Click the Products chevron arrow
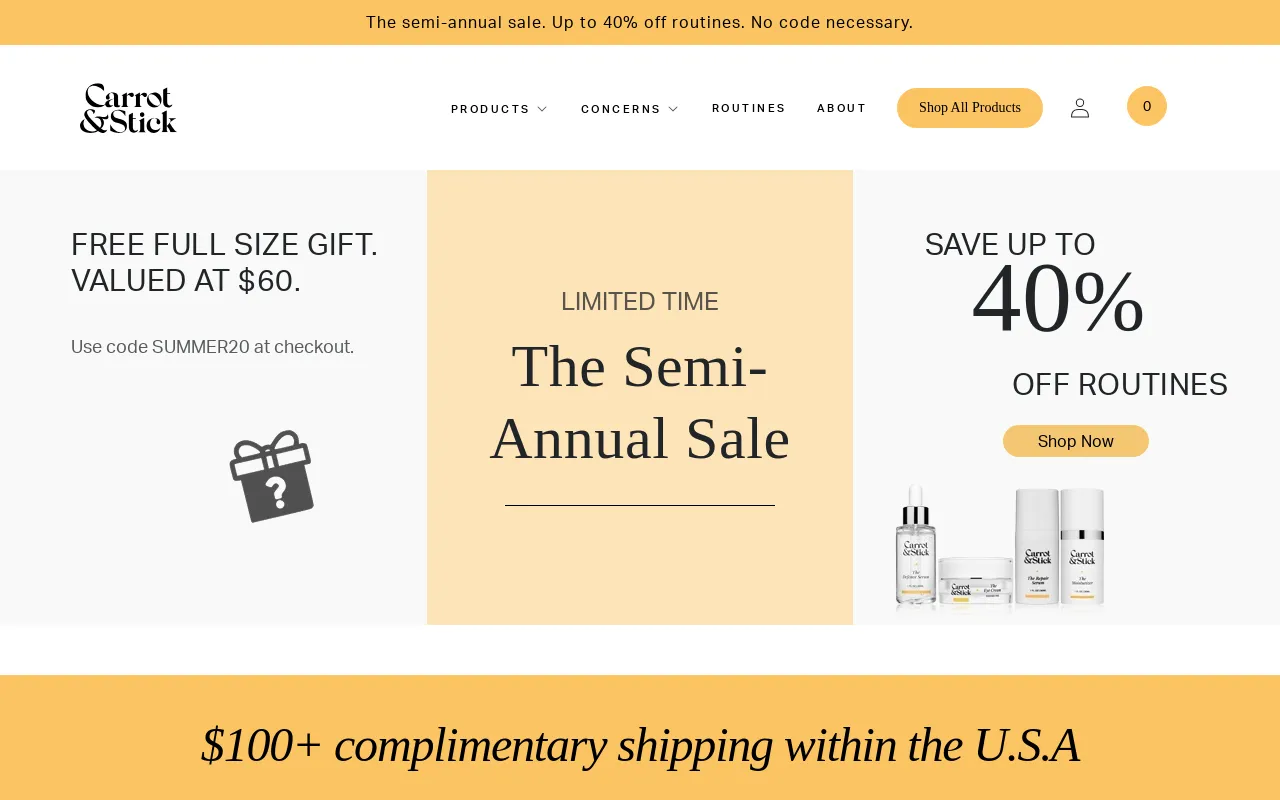The height and width of the screenshot is (800, 1280). [x=542, y=109]
